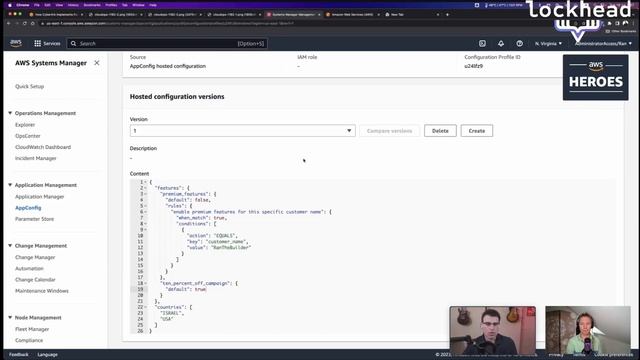Open Compliance in sidebar
Screen dimensions: 640x360
point(29,340)
